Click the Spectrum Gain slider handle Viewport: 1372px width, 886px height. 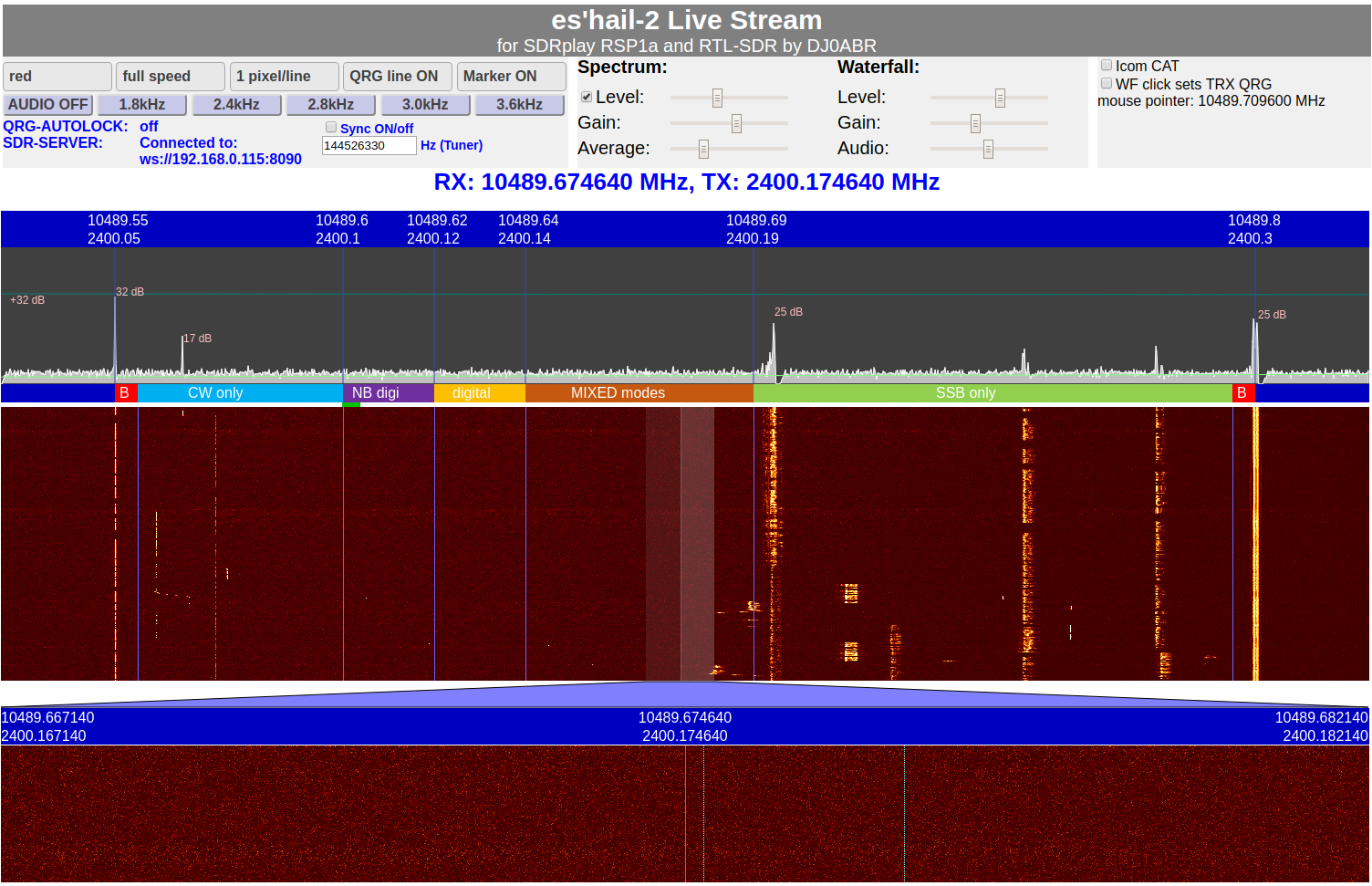[x=736, y=123]
